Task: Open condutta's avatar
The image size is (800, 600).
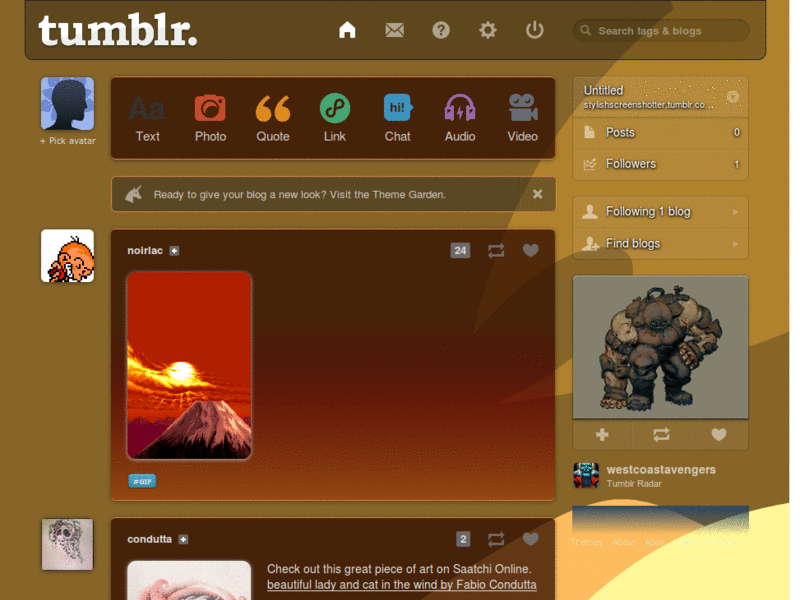Action: (67, 544)
